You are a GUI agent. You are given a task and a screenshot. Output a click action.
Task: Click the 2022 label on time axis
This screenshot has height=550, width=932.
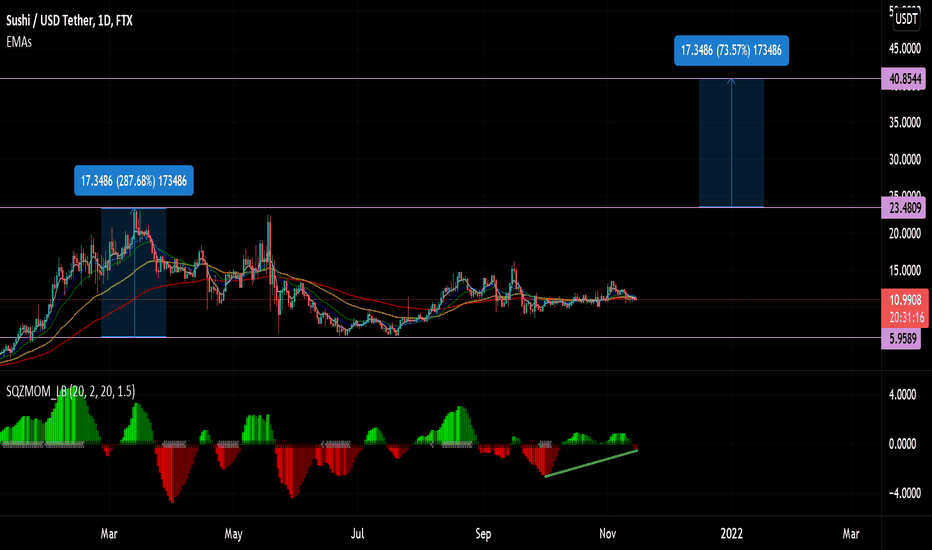731,534
